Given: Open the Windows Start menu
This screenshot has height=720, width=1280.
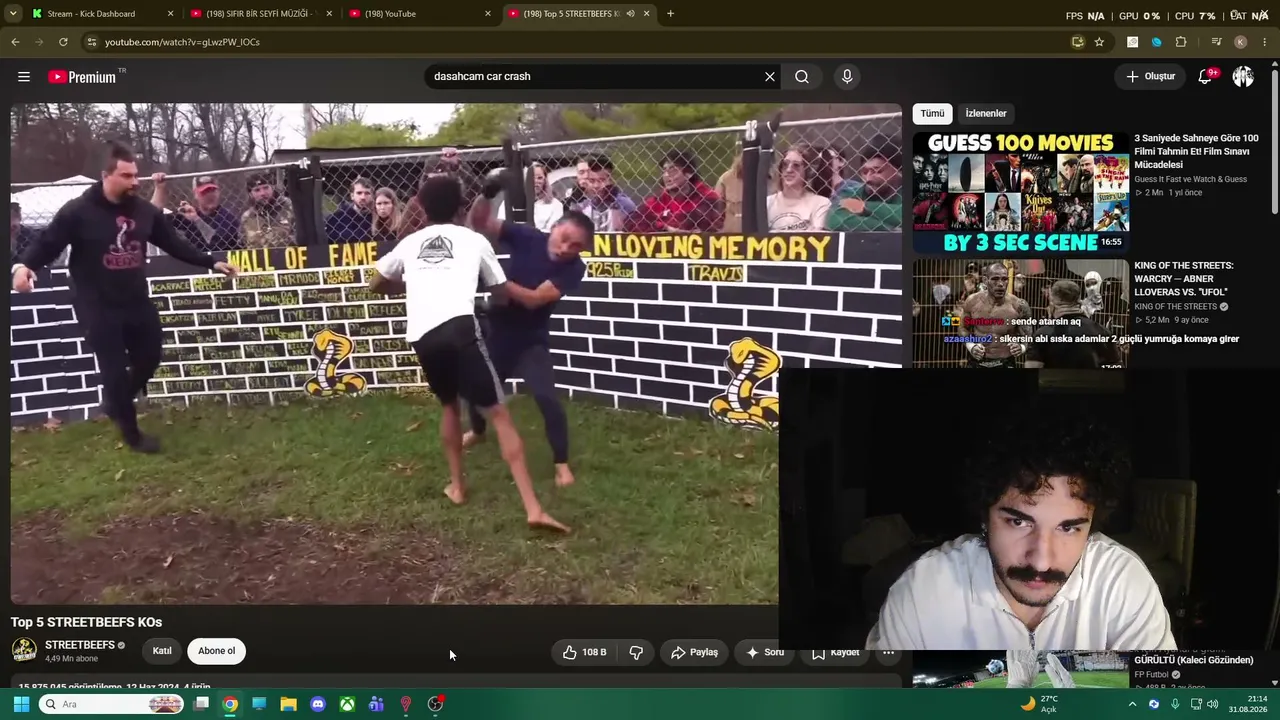Looking at the screenshot, I should (x=21, y=704).
